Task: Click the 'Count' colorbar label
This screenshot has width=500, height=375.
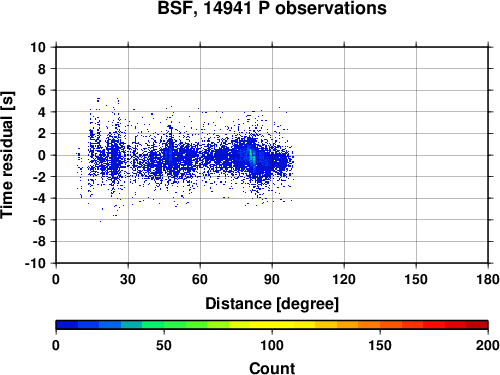Action: (x=272, y=368)
